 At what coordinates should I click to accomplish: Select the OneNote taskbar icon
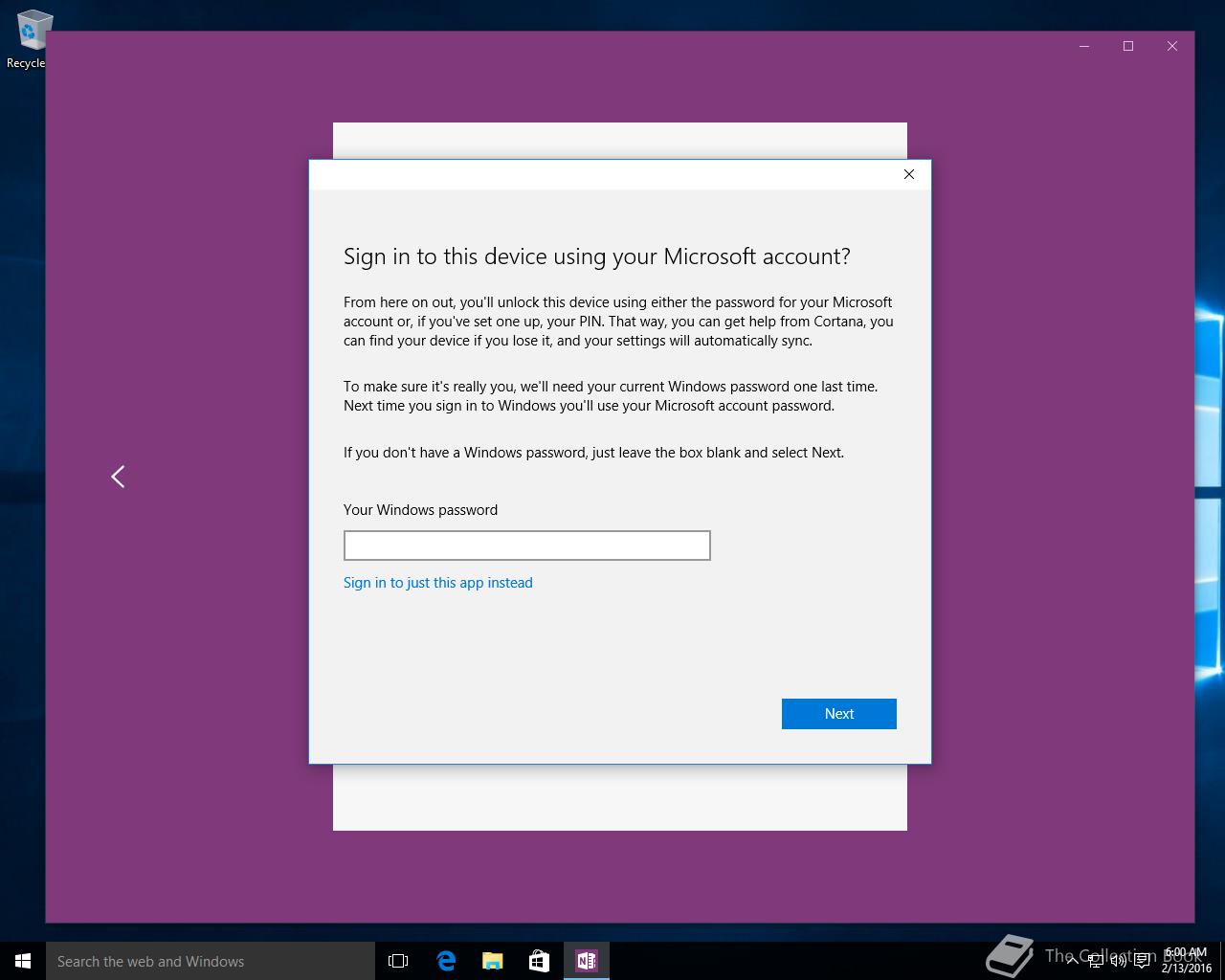586,961
